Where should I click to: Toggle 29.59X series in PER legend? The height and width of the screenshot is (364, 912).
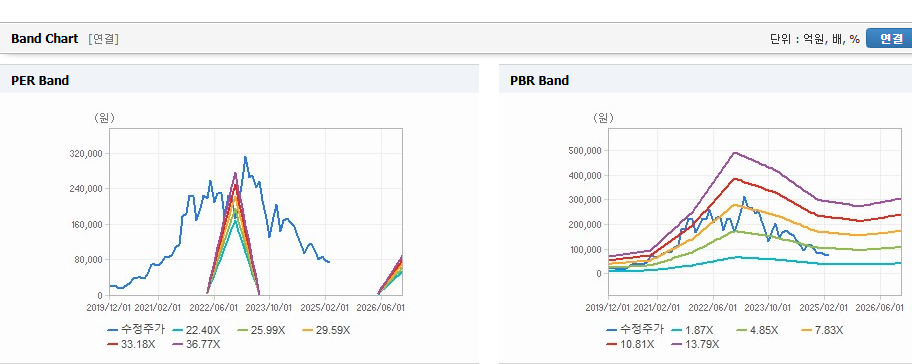tap(326, 330)
